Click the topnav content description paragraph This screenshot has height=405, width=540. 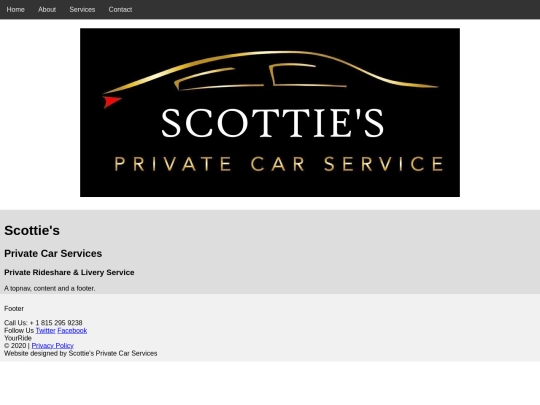pos(50,288)
